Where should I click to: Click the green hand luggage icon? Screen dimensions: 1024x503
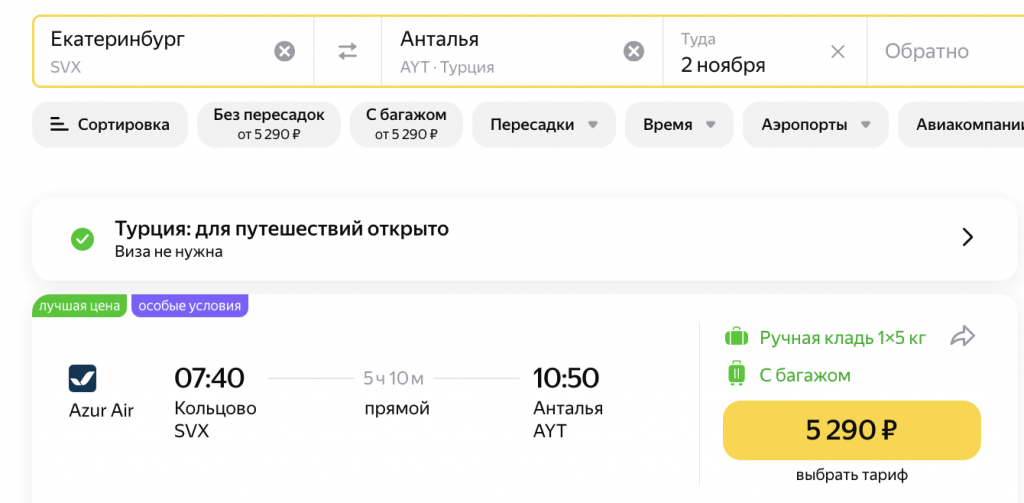[x=736, y=338]
